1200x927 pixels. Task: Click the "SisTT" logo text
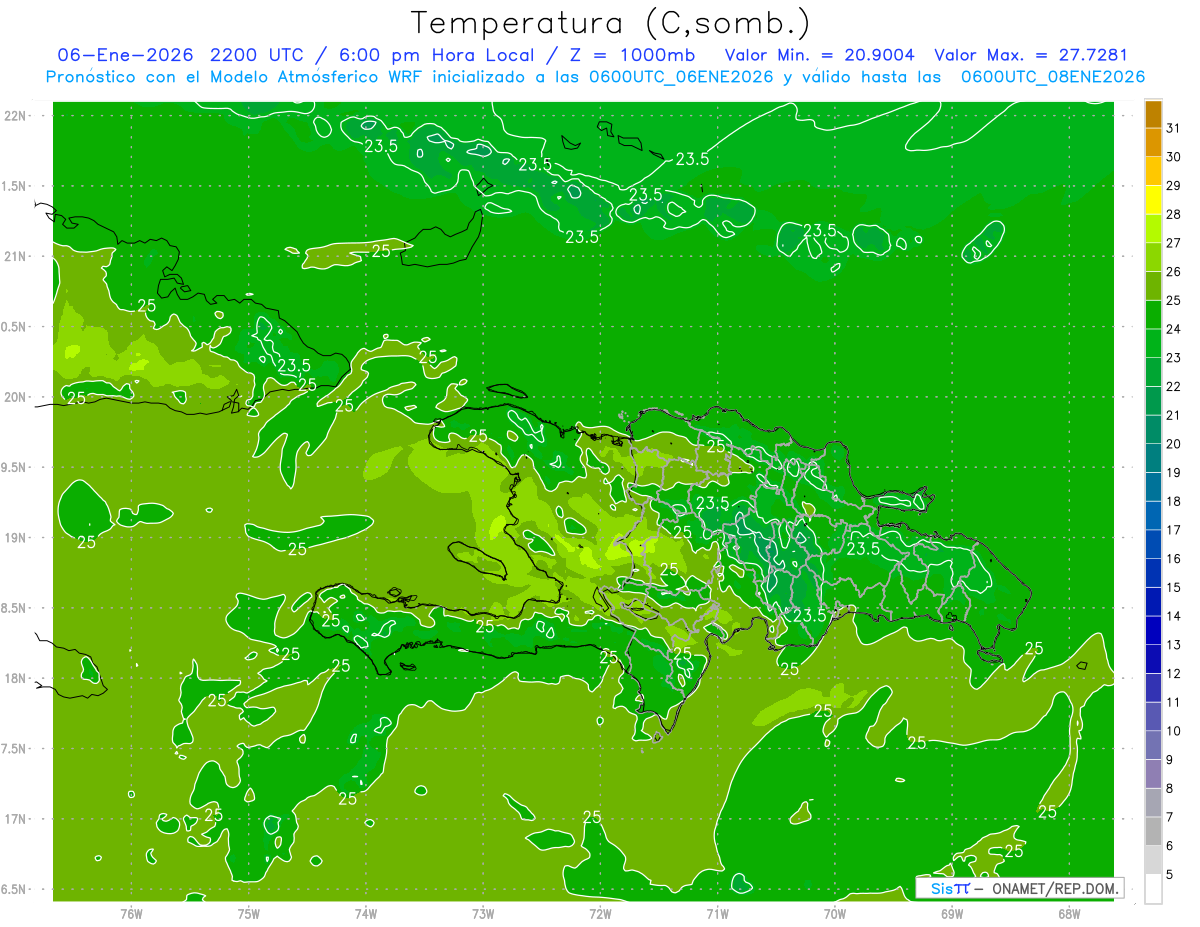(950, 888)
